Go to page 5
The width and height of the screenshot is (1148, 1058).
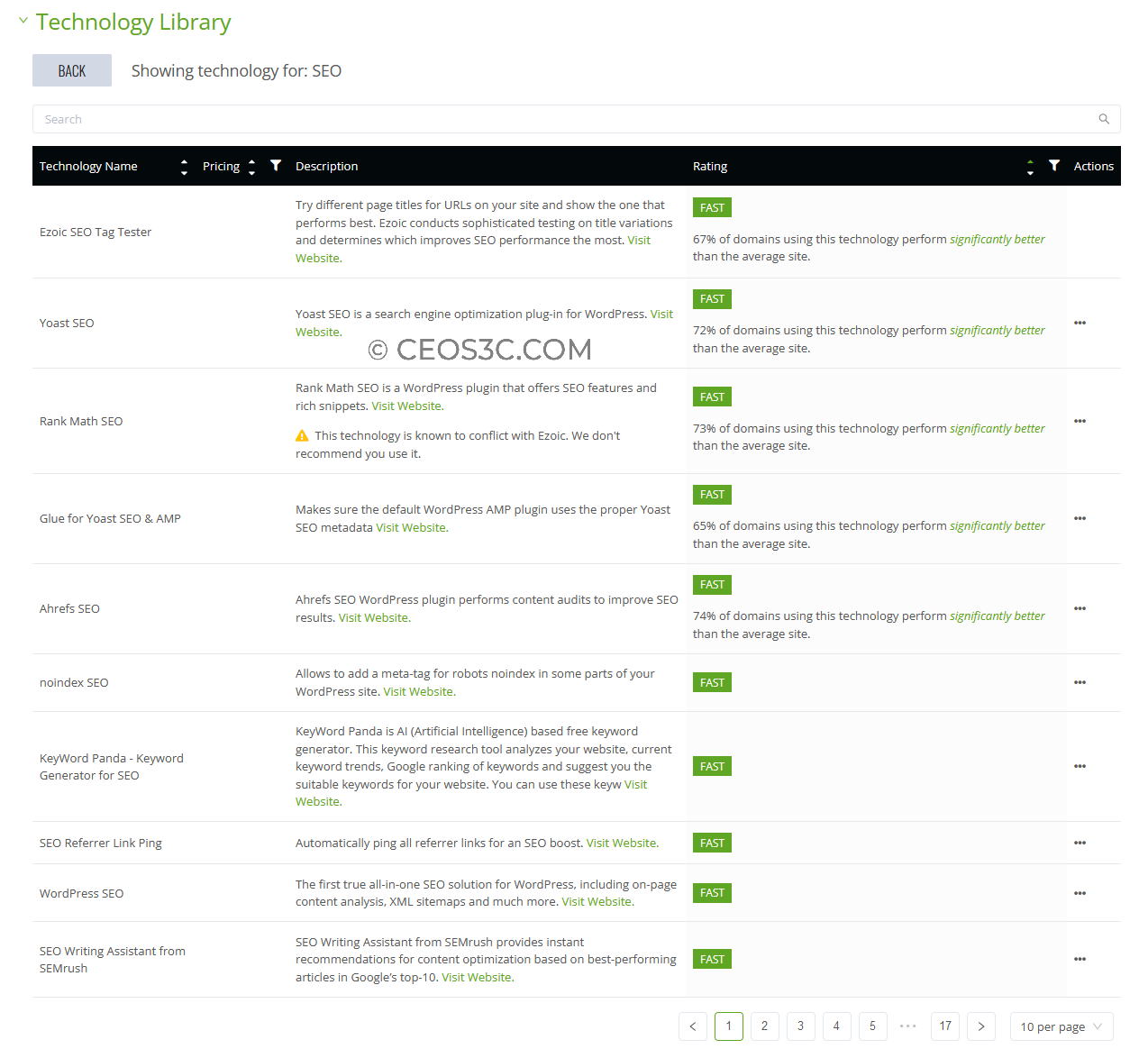873,1026
